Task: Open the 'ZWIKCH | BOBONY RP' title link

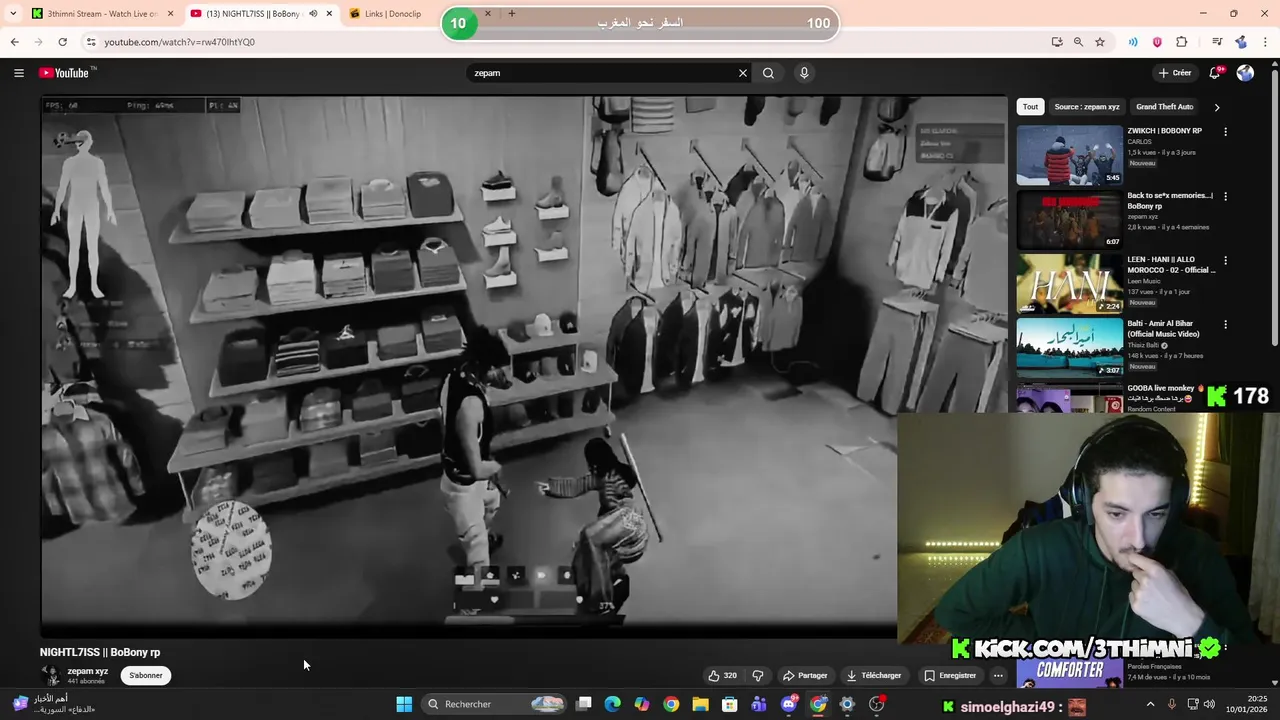Action: tap(1164, 131)
